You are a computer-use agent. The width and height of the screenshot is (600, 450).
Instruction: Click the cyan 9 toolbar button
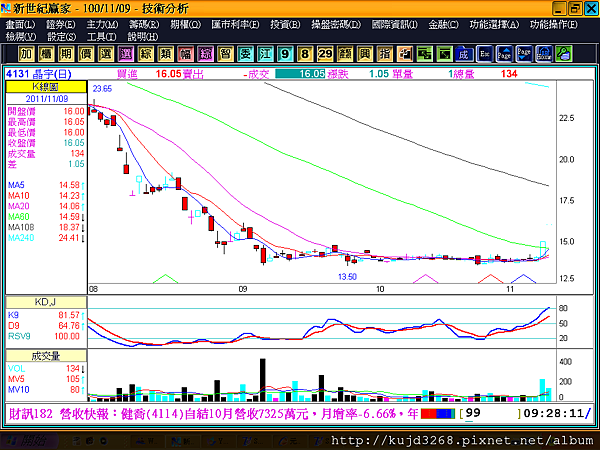coord(285,54)
